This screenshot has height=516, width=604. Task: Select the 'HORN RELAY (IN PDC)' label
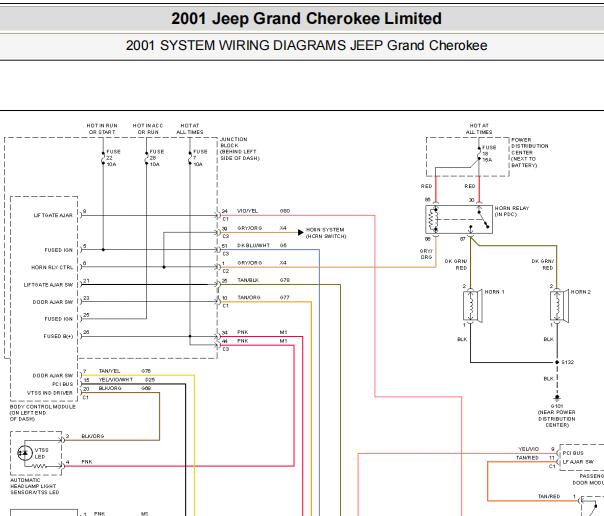pyautogui.click(x=512, y=211)
